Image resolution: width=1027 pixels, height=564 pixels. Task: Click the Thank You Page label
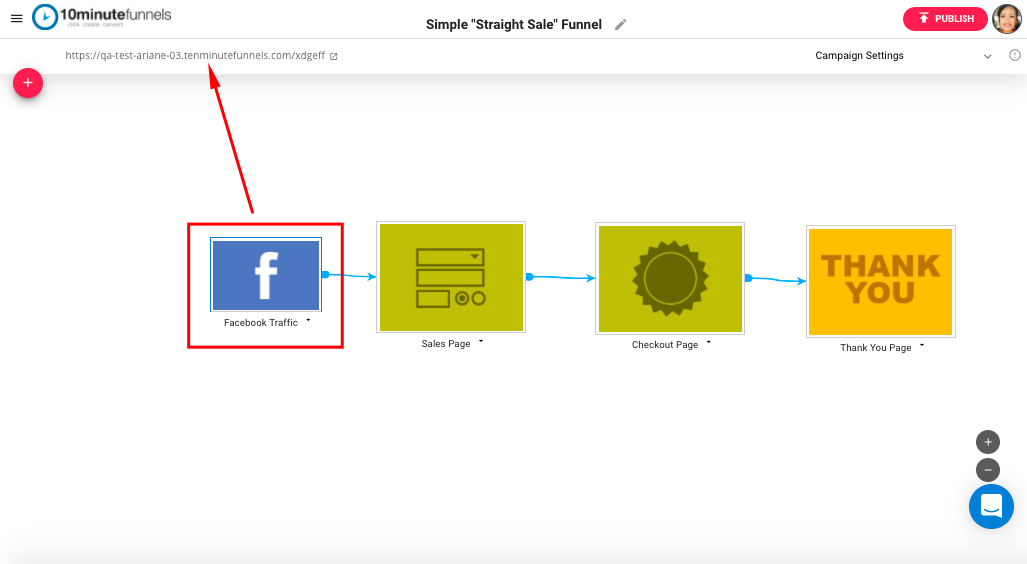[876, 348]
